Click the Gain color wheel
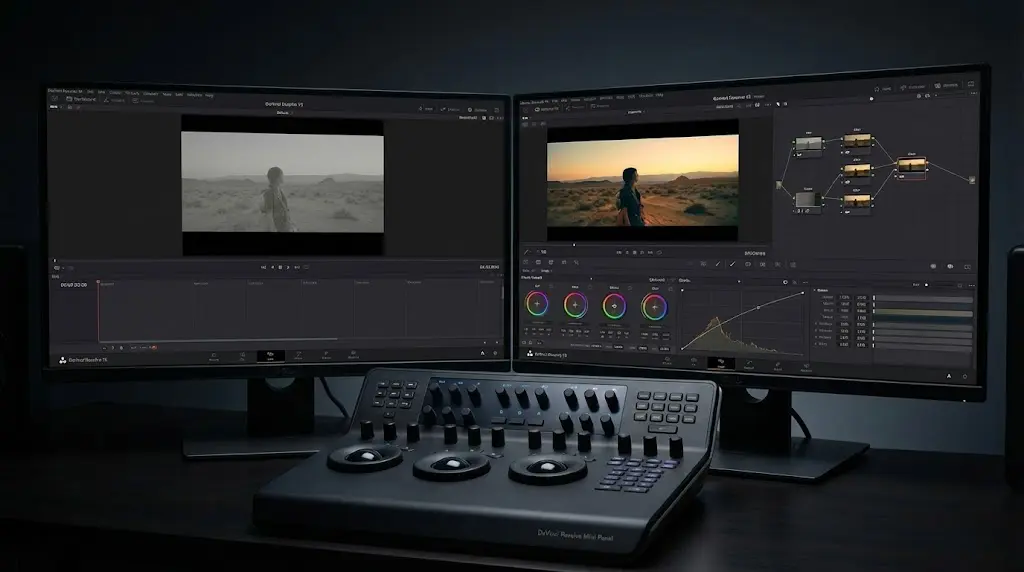Viewport: 1024px width, 572px height. click(614, 305)
